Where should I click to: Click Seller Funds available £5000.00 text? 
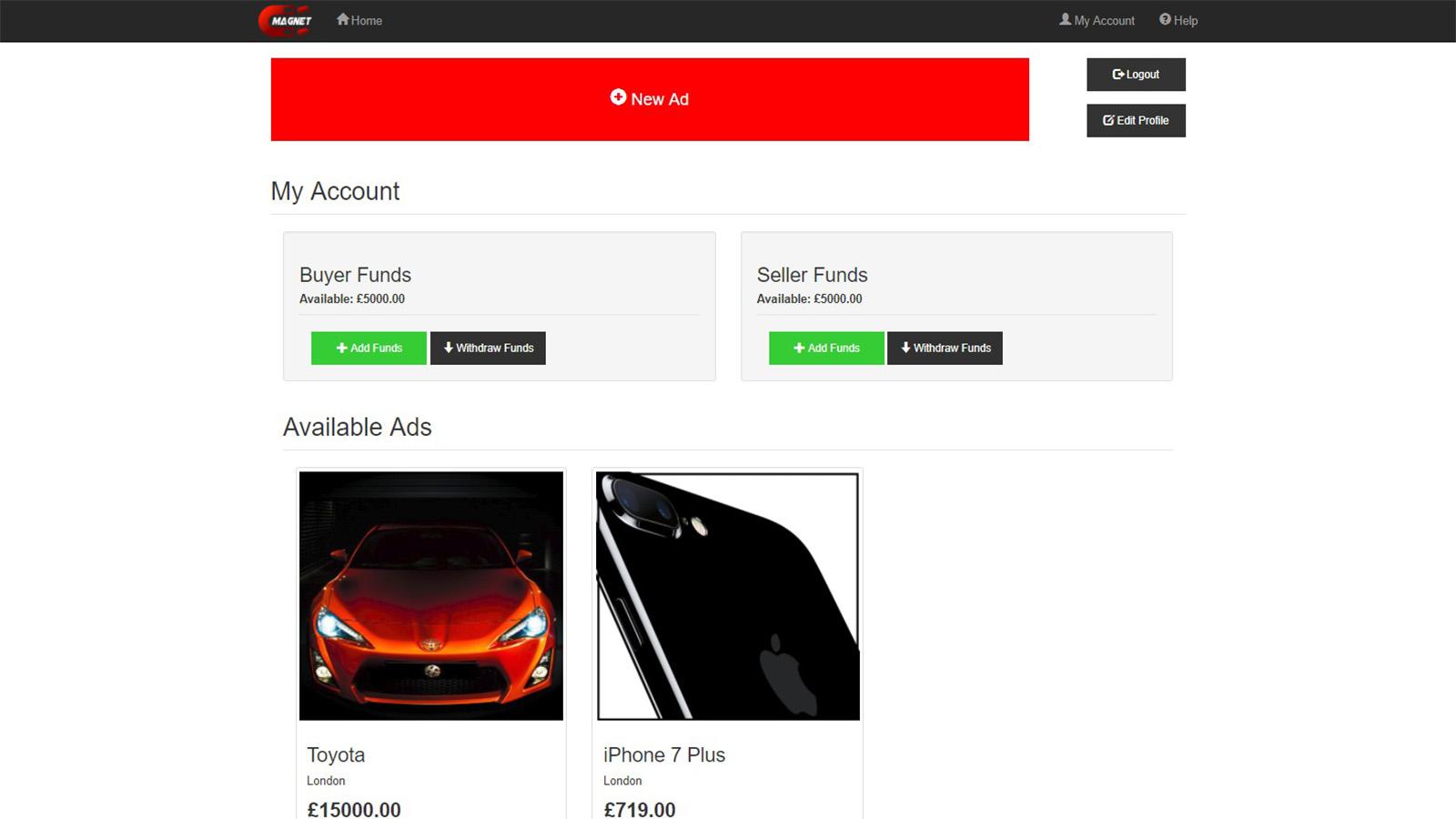point(810,298)
